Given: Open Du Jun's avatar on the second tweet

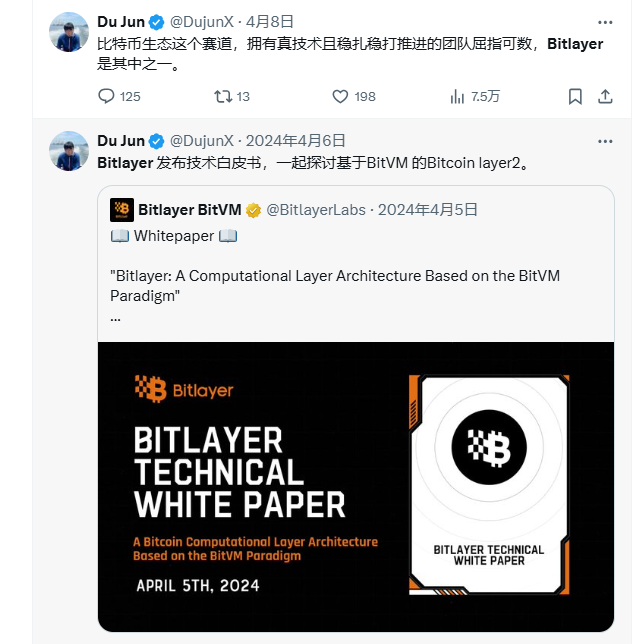Looking at the screenshot, I should pos(69,151).
